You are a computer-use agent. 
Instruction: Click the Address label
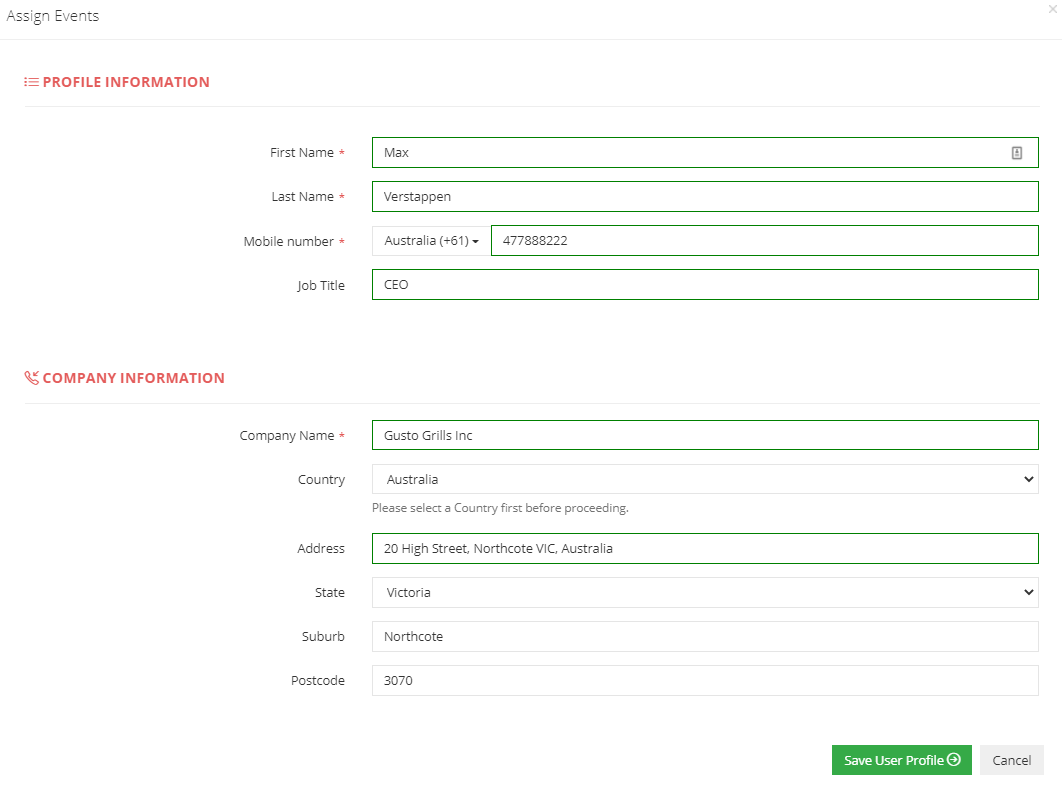[x=321, y=548]
